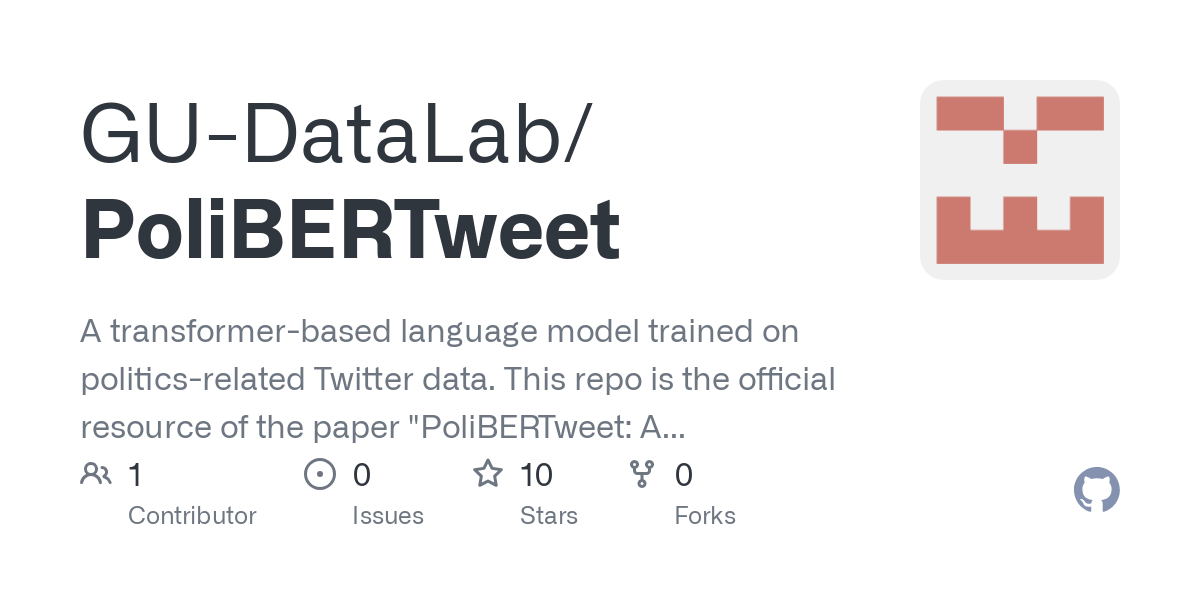Click the Contributors people icon

tap(96, 474)
